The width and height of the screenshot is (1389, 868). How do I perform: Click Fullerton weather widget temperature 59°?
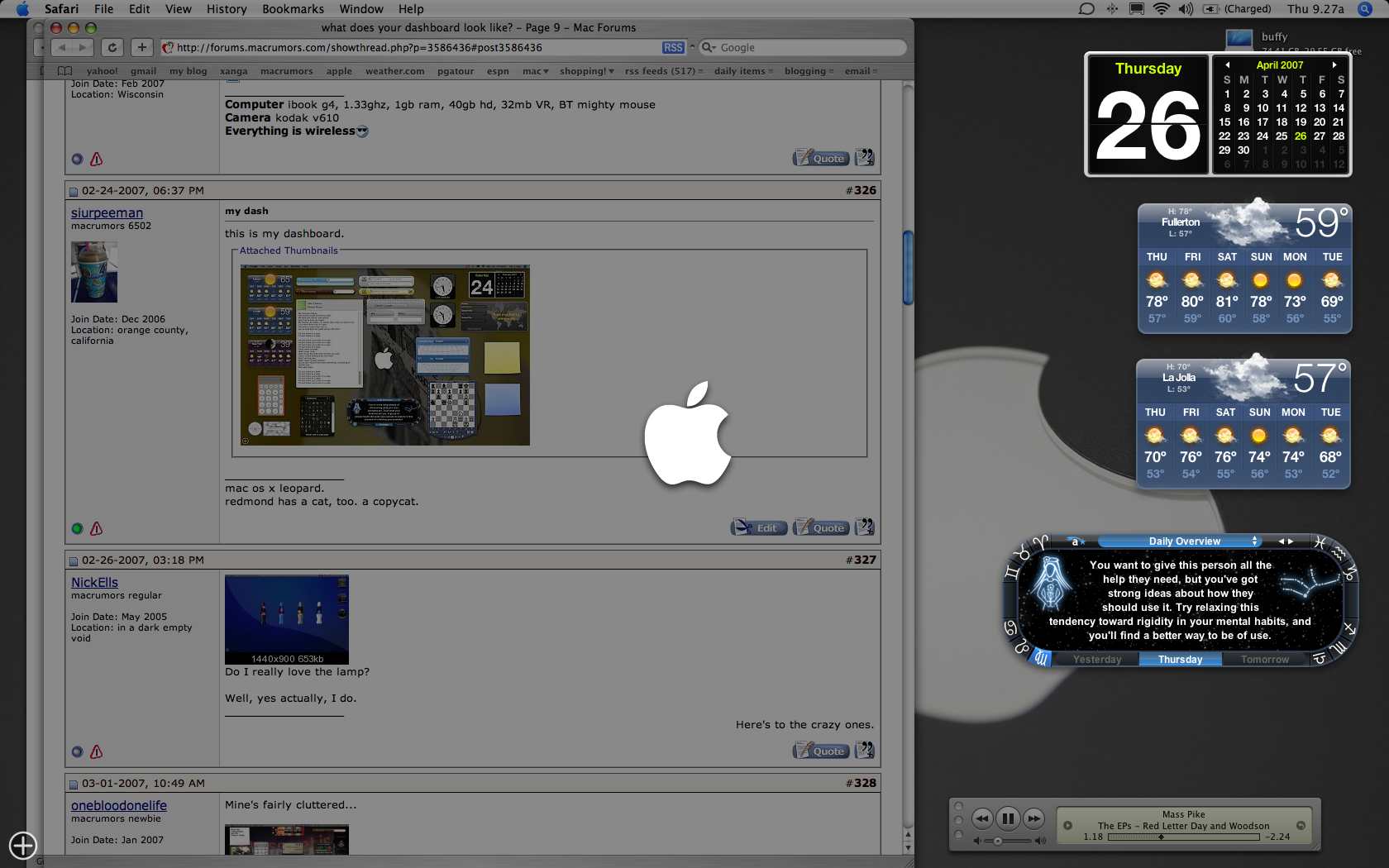coord(1321,223)
